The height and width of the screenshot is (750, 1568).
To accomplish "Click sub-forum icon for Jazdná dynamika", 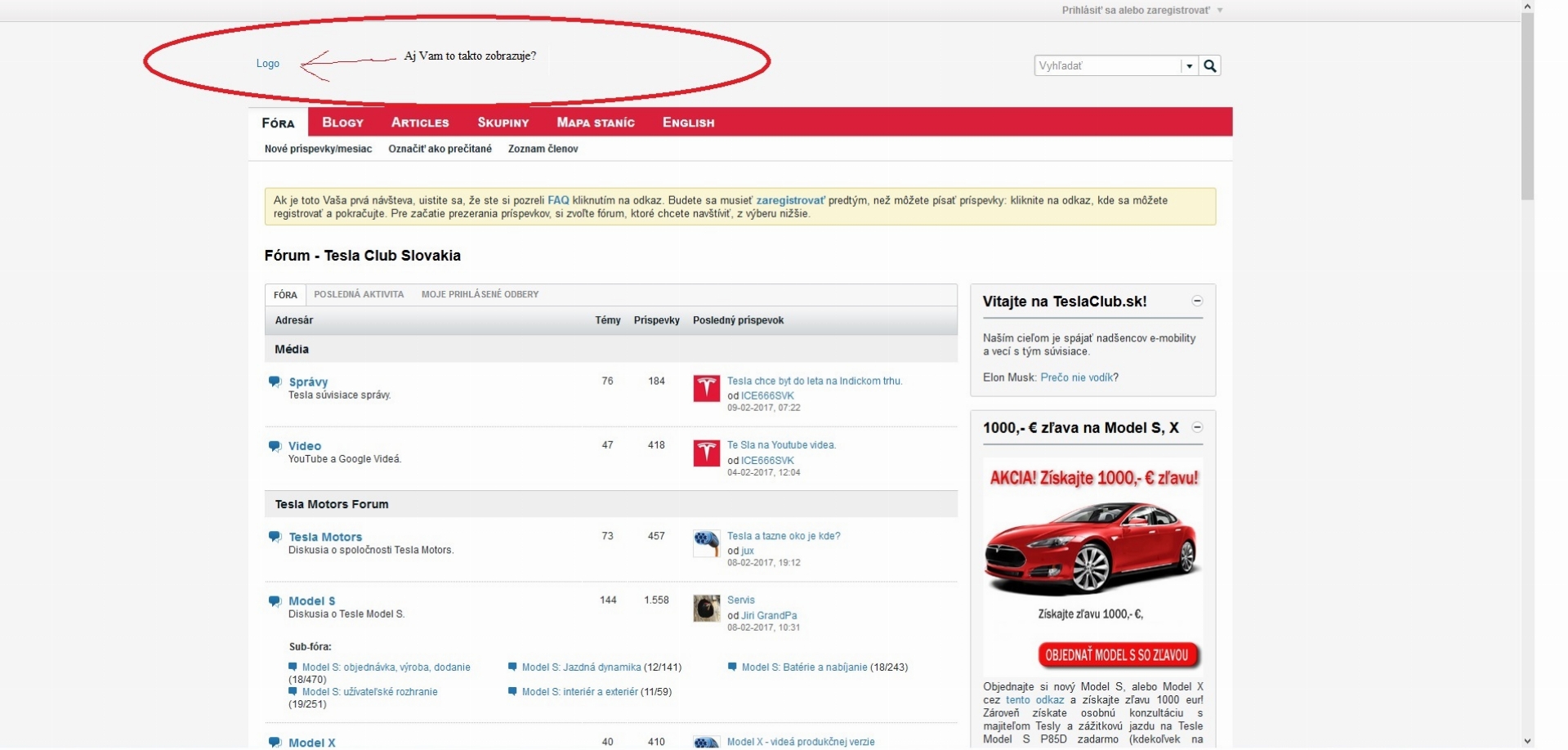I will click(x=512, y=667).
